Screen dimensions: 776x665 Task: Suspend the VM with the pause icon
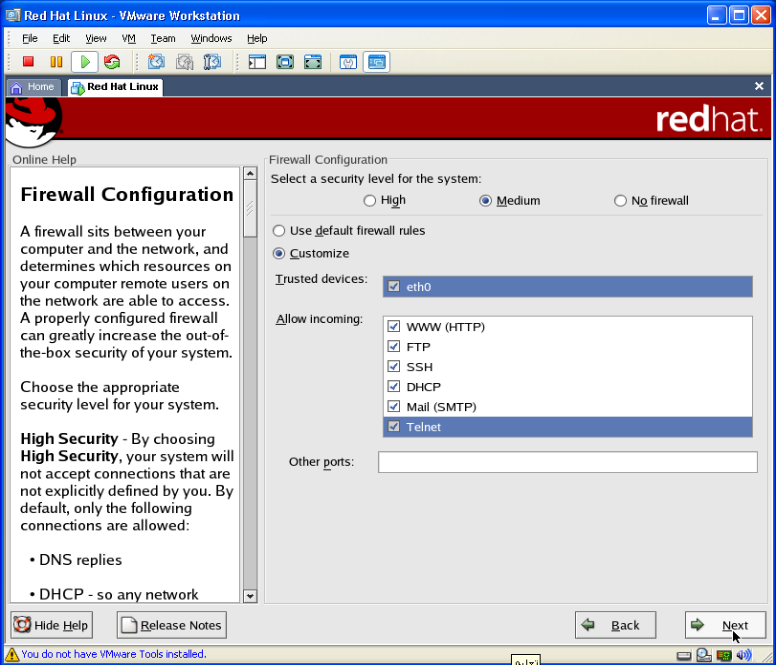coord(56,62)
